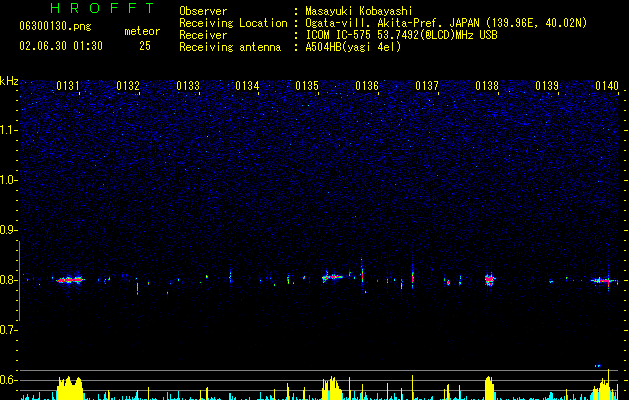
Task: Click the 0135 time marker
Action: pyautogui.click(x=307, y=86)
